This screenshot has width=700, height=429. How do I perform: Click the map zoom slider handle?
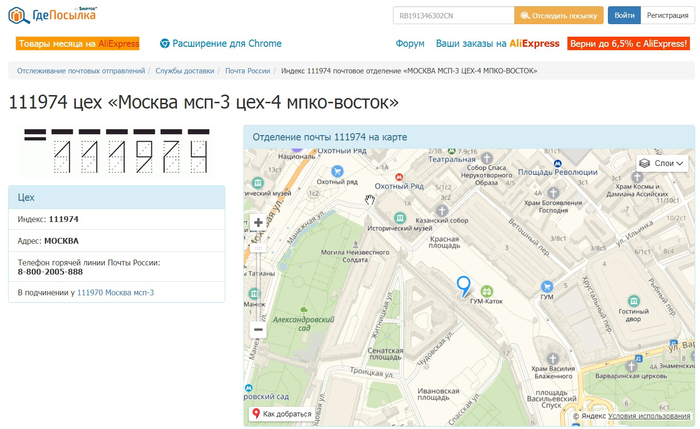[x=258, y=247]
